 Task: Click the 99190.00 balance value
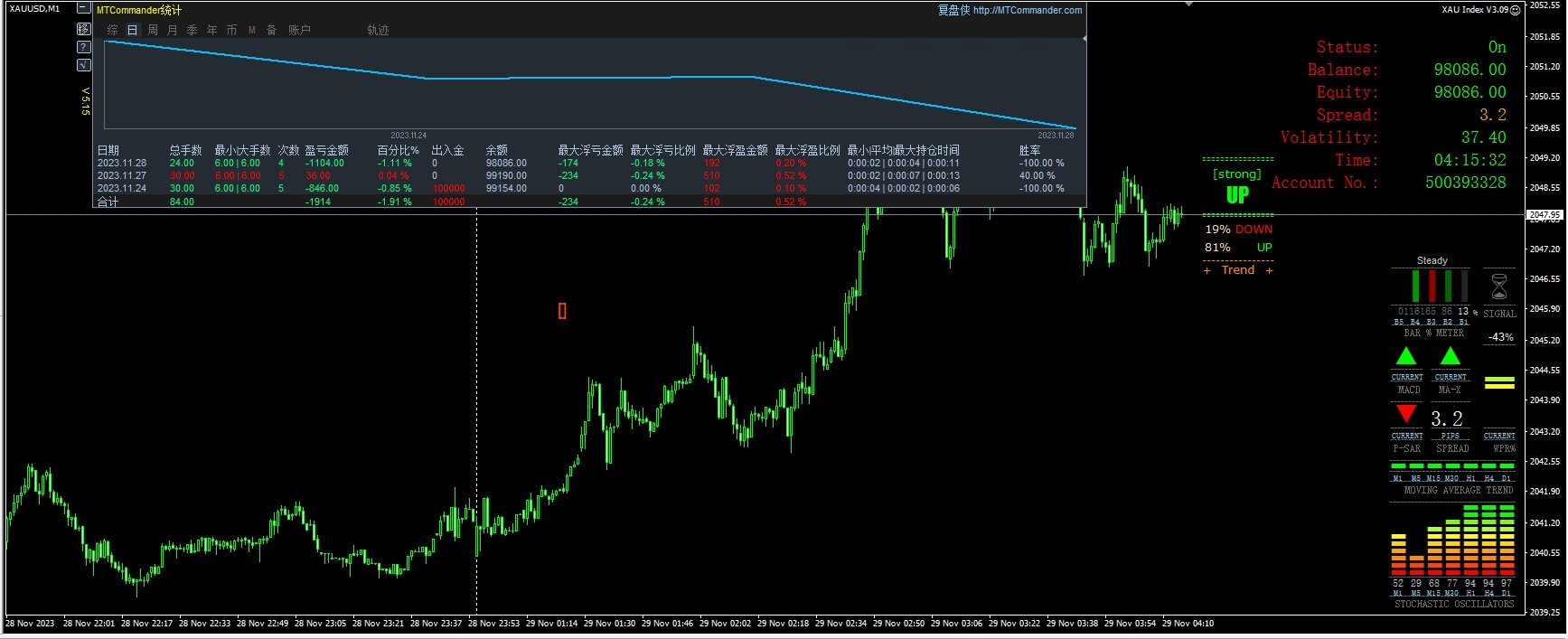point(506,176)
